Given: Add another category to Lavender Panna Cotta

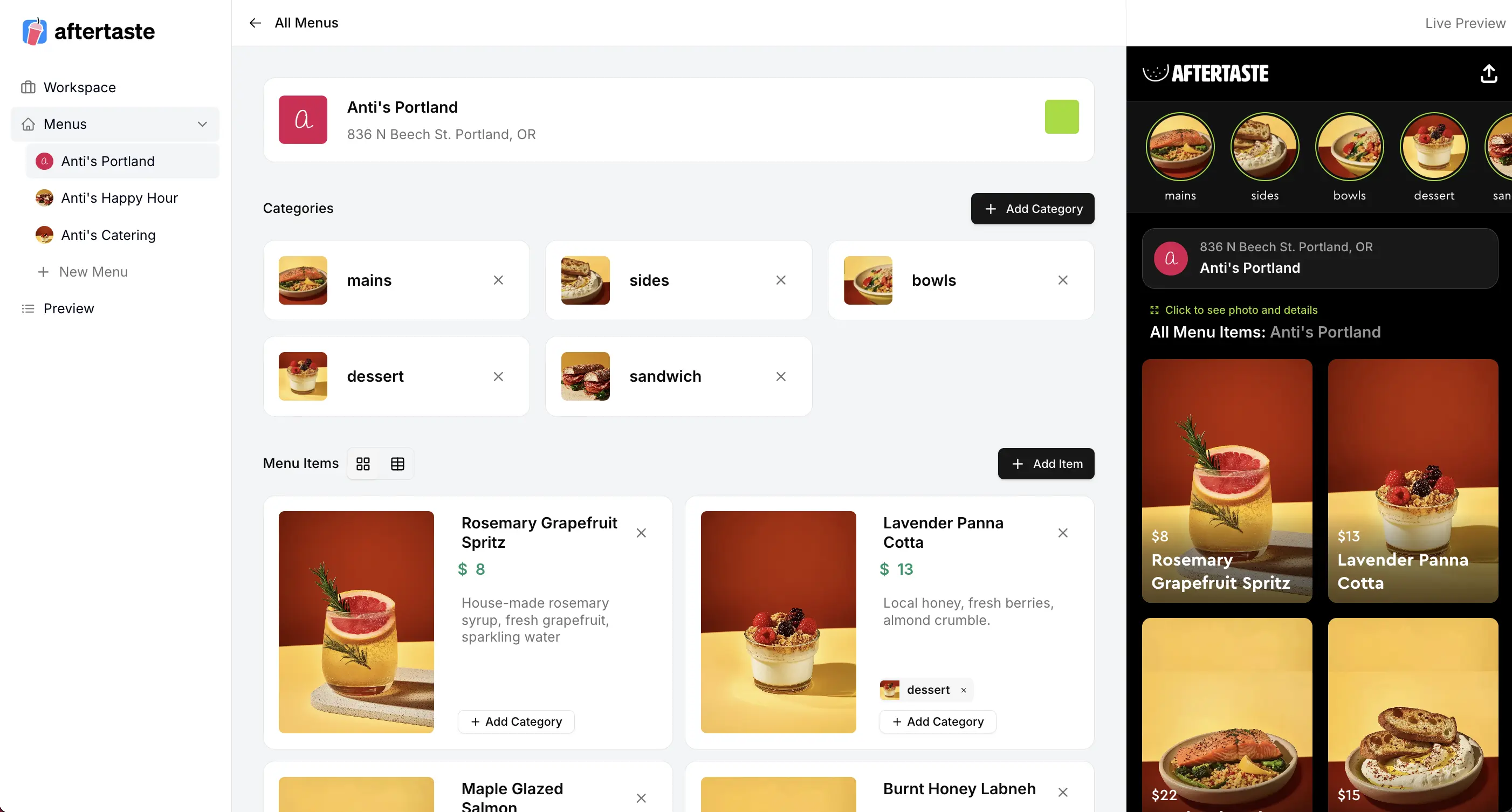Looking at the screenshot, I should (938, 721).
